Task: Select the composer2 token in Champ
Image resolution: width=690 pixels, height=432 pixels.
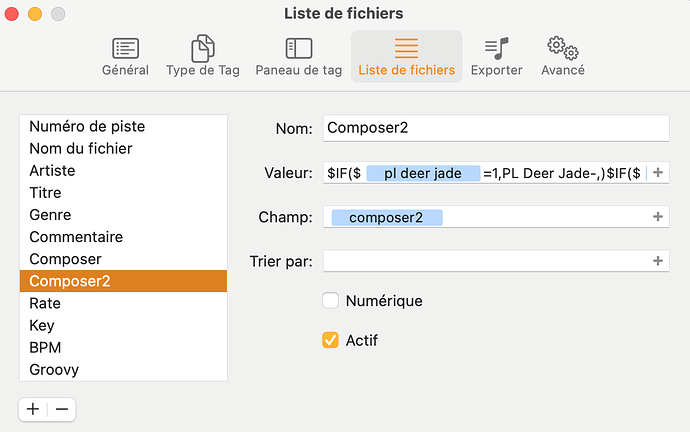Action: (387, 217)
